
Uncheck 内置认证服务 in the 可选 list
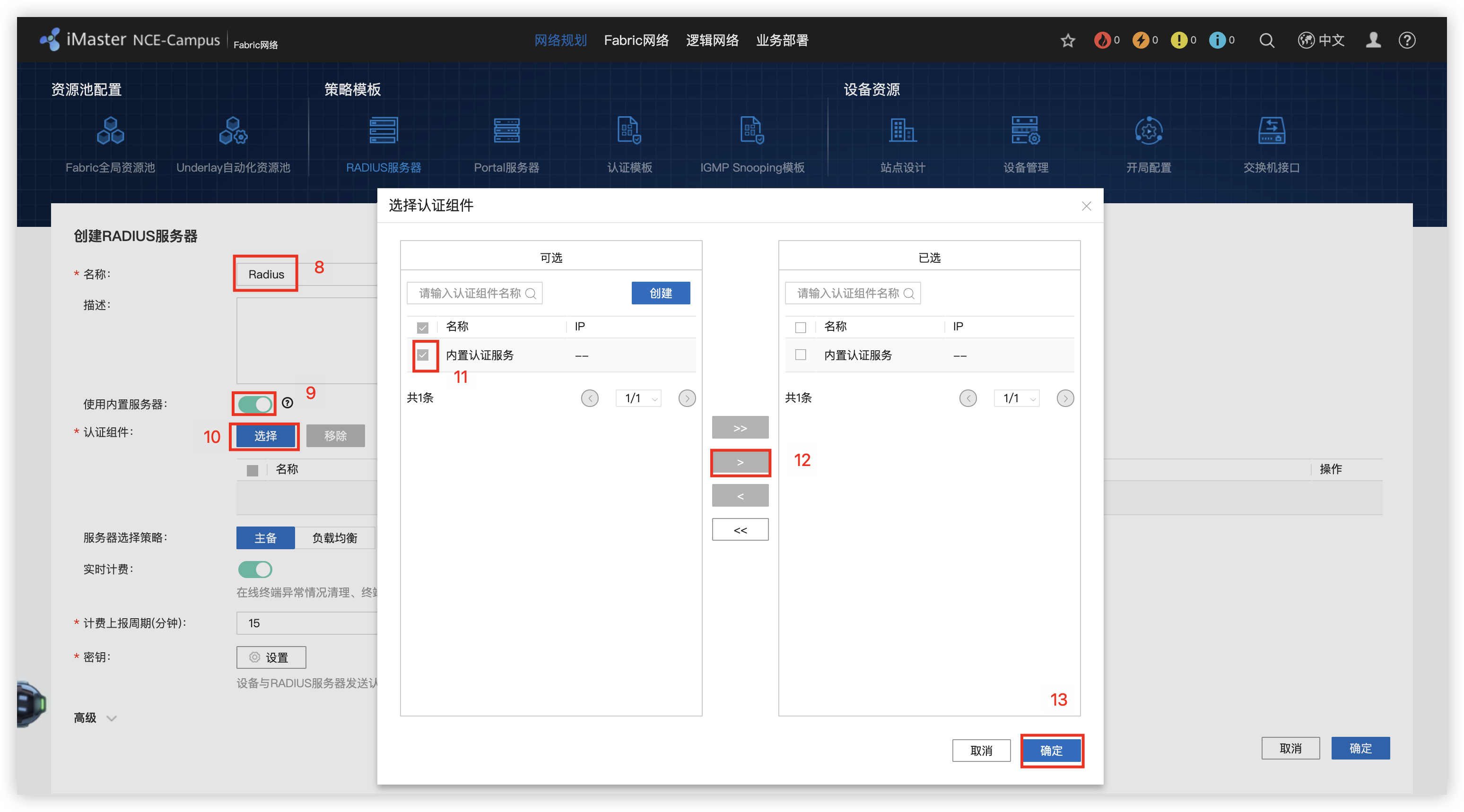[x=422, y=355]
